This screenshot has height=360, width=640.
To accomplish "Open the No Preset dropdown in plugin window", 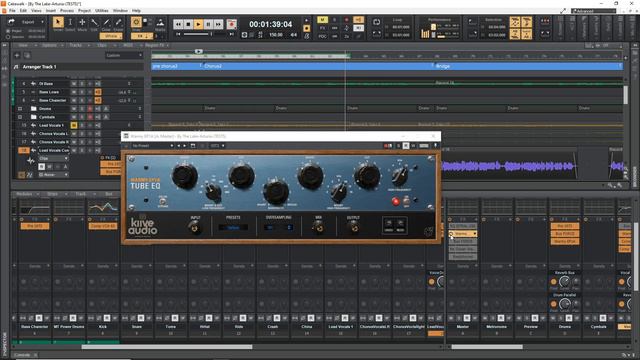I will coord(152,146).
